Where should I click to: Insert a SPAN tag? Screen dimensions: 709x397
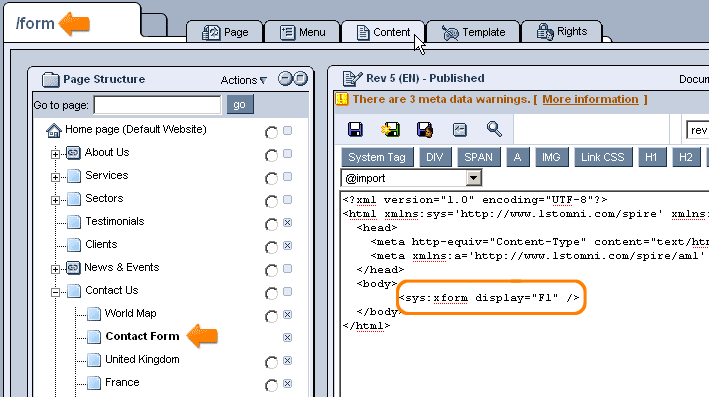(x=478, y=157)
